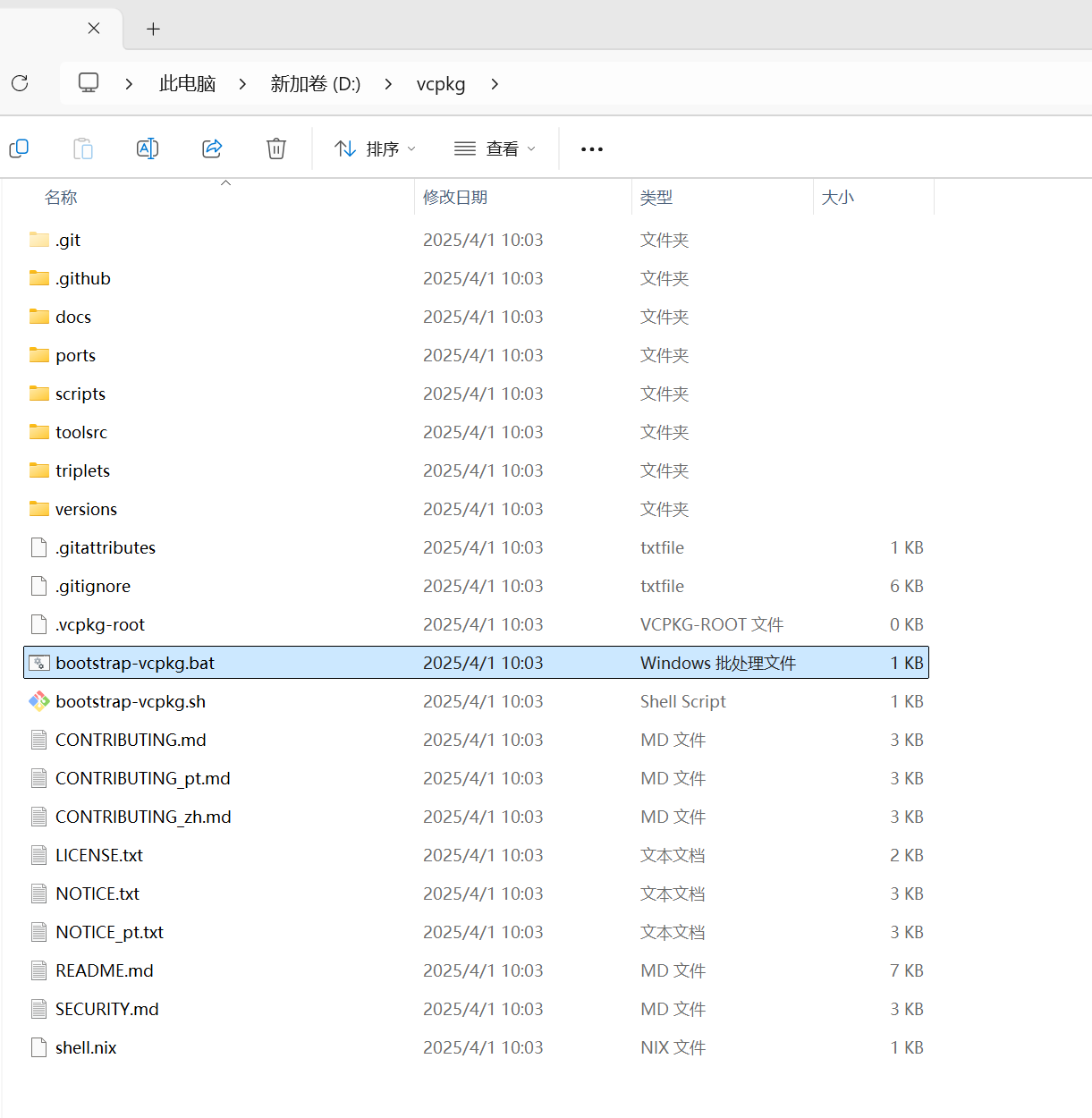Viewport: 1092px width, 1118px height.
Task: Select NOTICE_pt.txt file name
Action: click(109, 932)
